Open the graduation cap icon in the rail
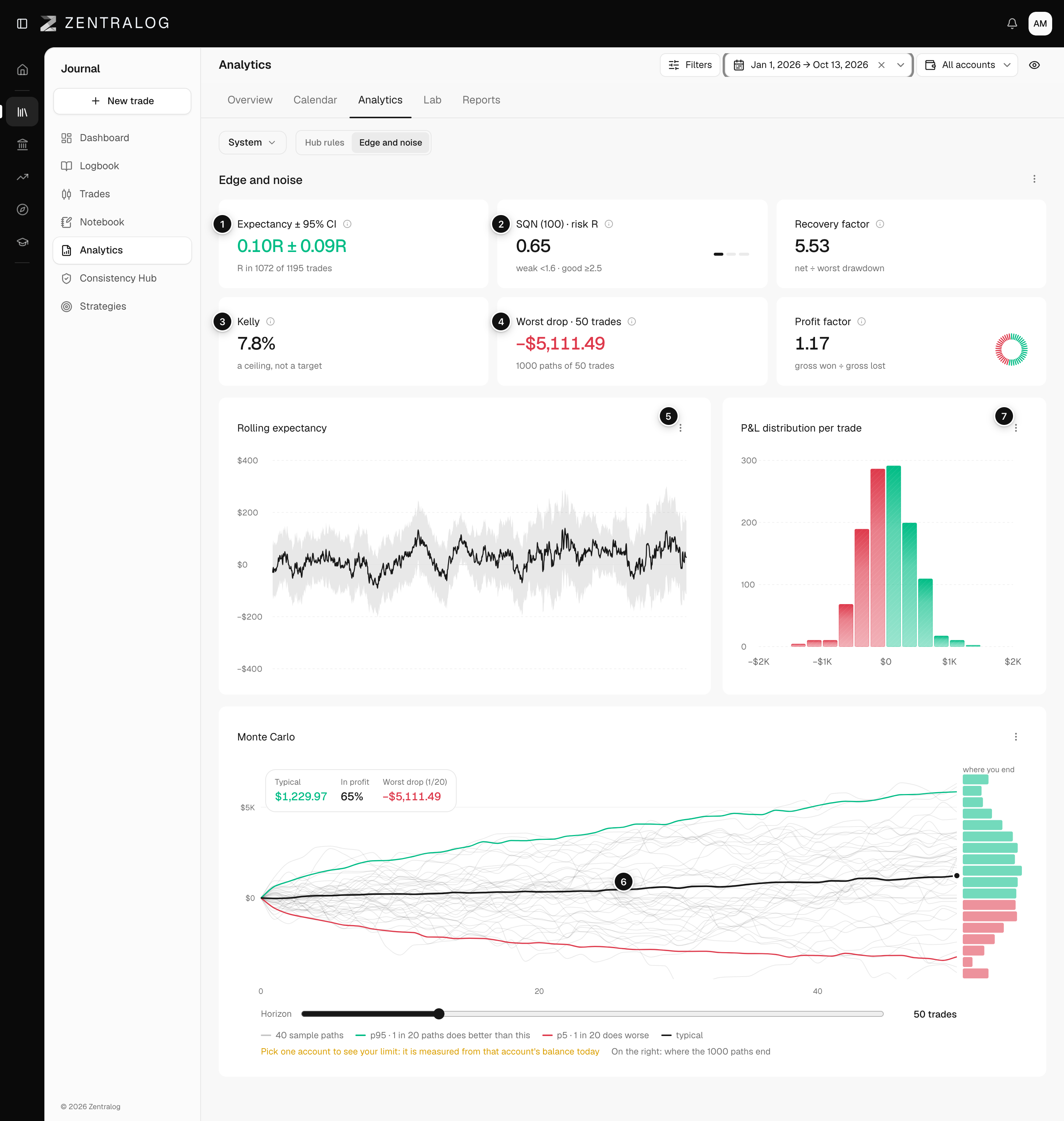Screen dimensions: 1064x1121 coord(22,242)
